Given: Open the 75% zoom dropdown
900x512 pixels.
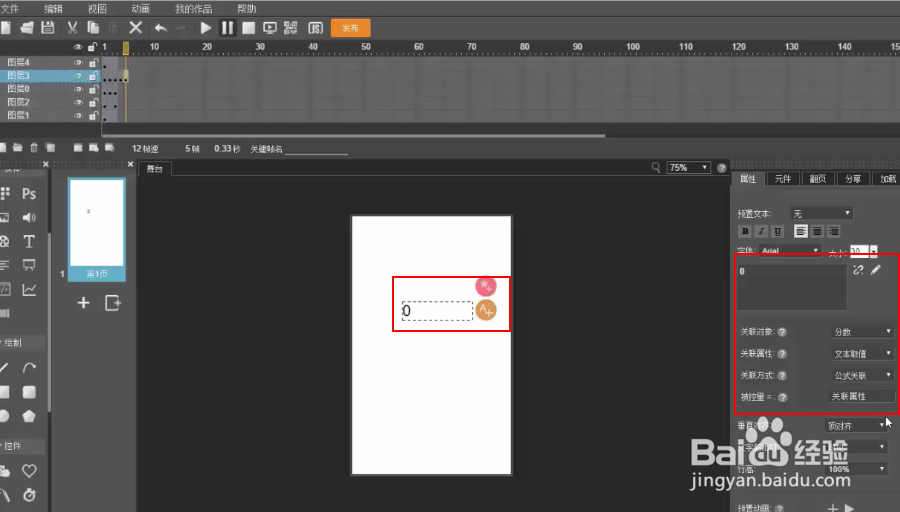Looking at the screenshot, I should coord(688,168).
